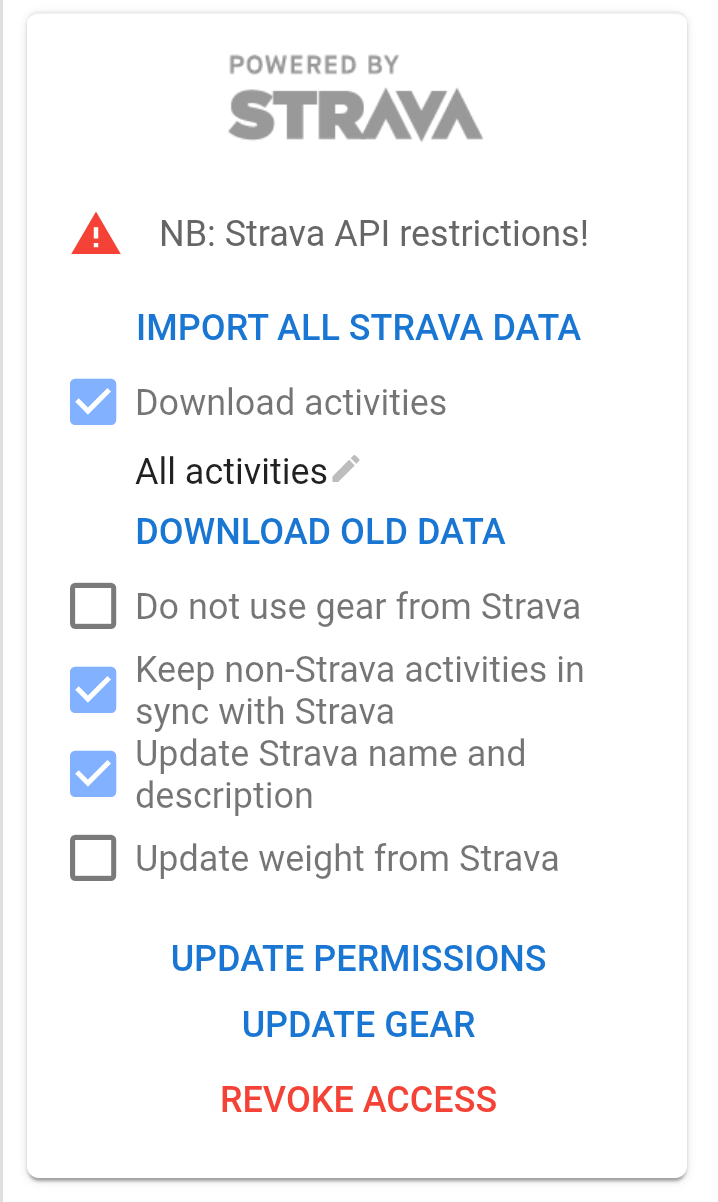
Task: Open the 'NB: Strava API restrictions!' notice text
Action: click(x=374, y=235)
